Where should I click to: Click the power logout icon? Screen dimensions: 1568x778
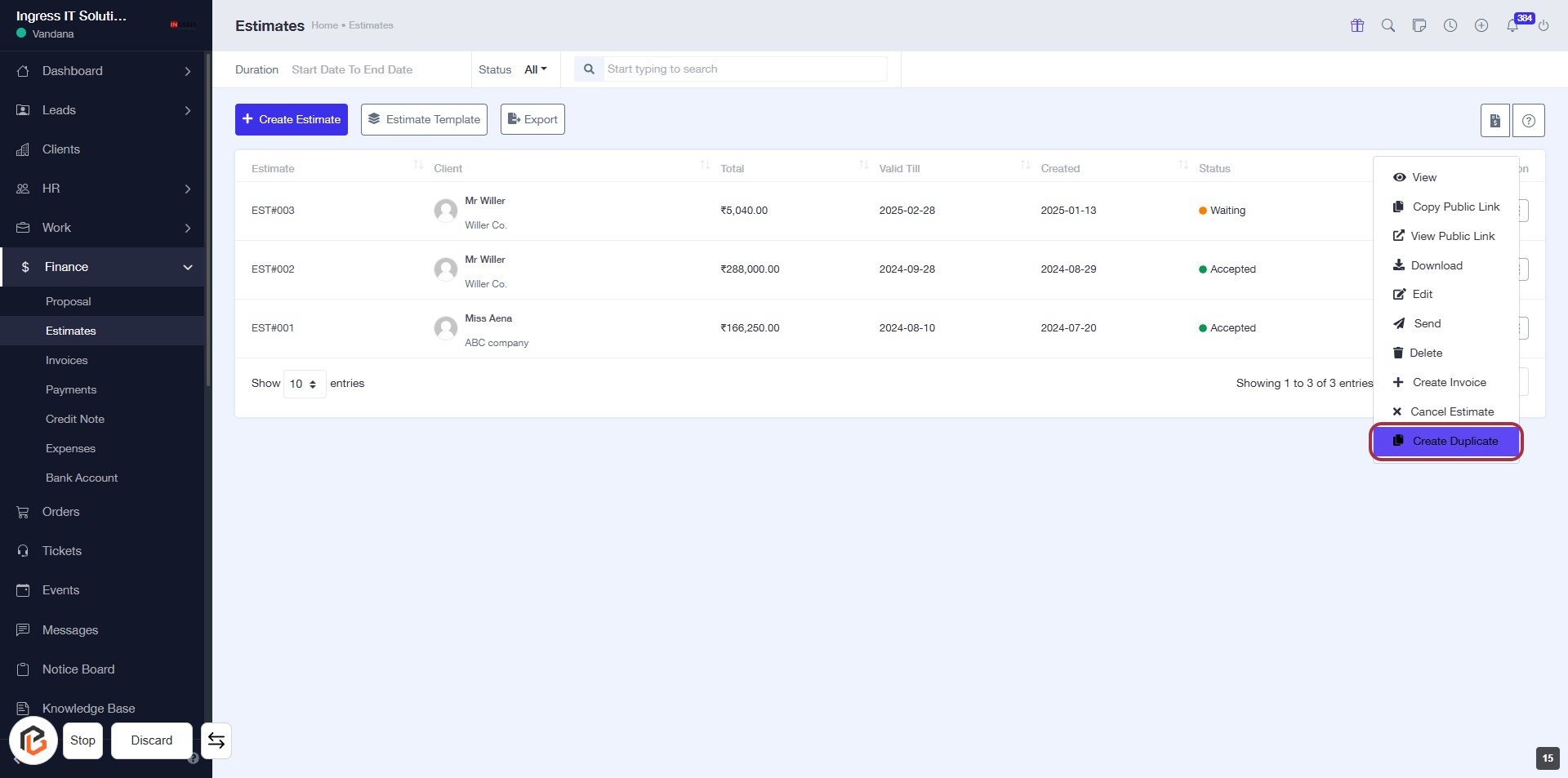click(x=1543, y=25)
